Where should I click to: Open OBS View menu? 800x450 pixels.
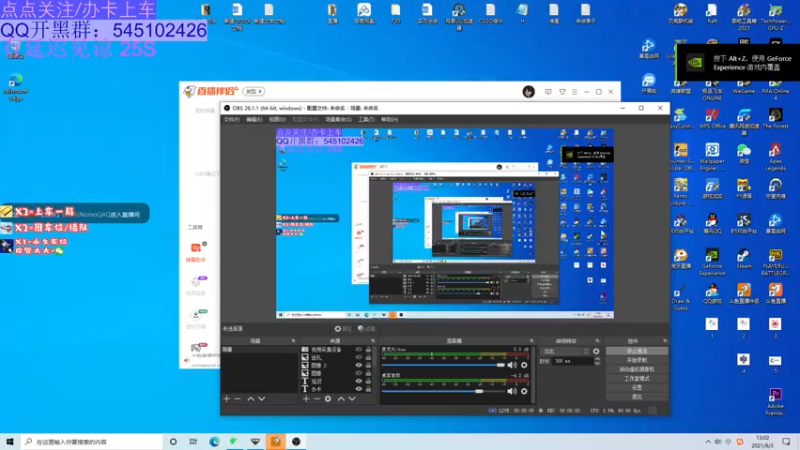tap(277, 119)
